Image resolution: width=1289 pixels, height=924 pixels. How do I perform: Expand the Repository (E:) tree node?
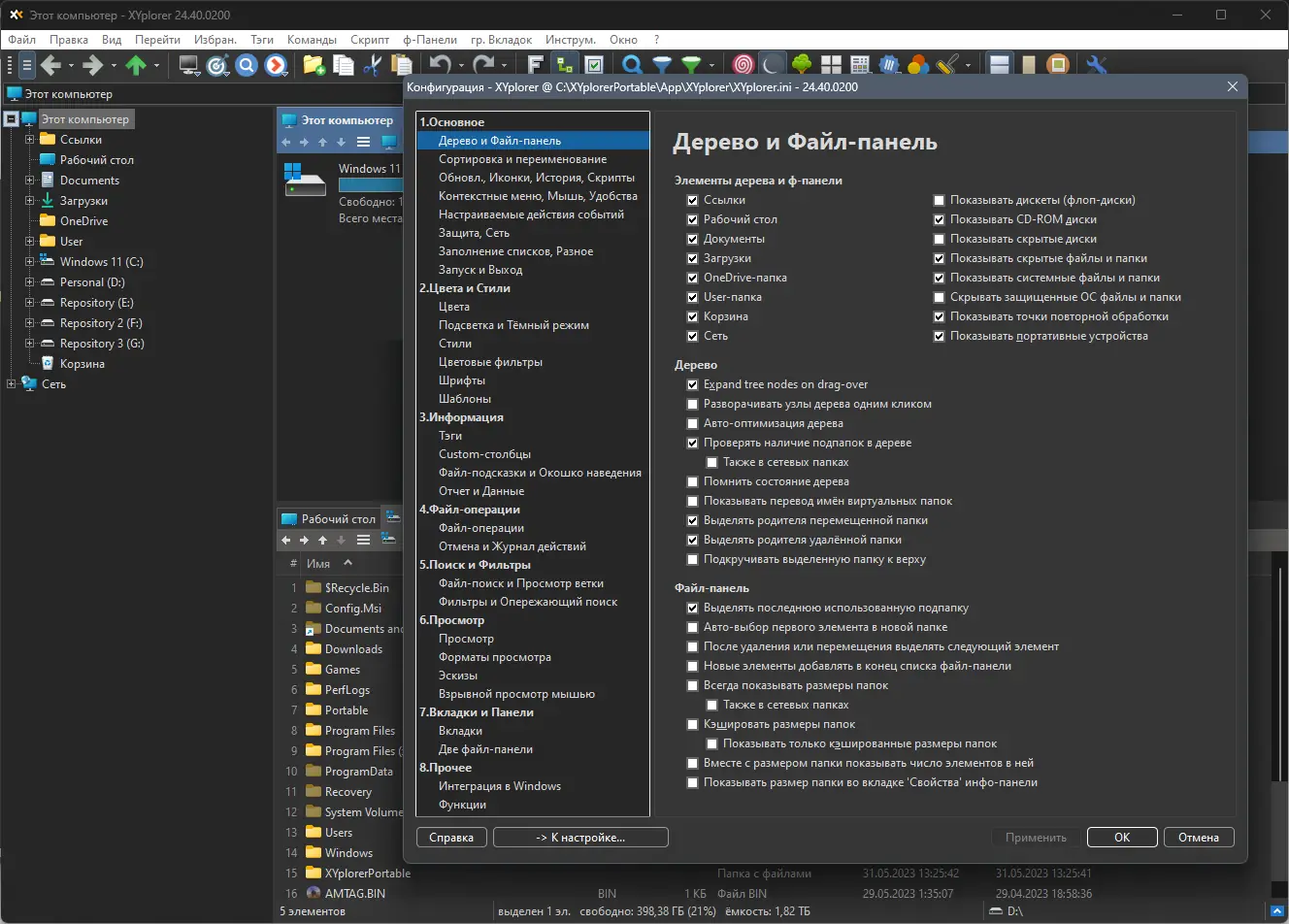[29, 303]
